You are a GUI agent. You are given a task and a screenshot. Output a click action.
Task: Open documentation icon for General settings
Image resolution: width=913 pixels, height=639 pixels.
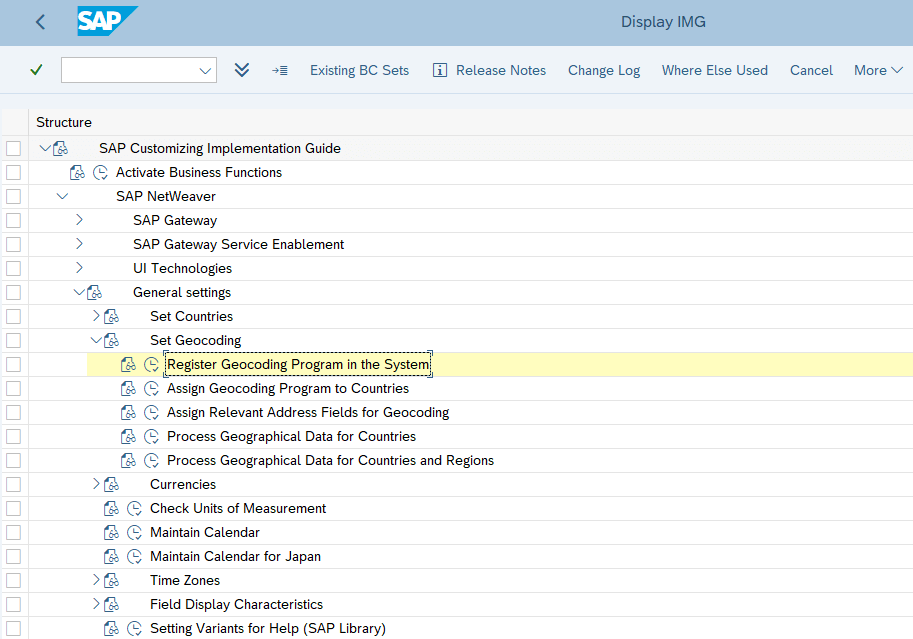[94, 292]
